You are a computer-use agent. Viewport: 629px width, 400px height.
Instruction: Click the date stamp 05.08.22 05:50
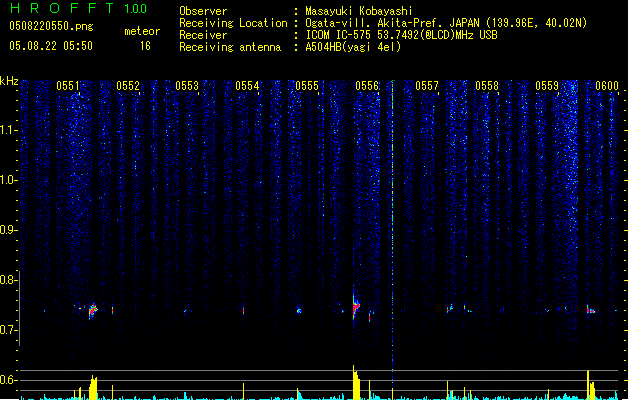click(51, 46)
